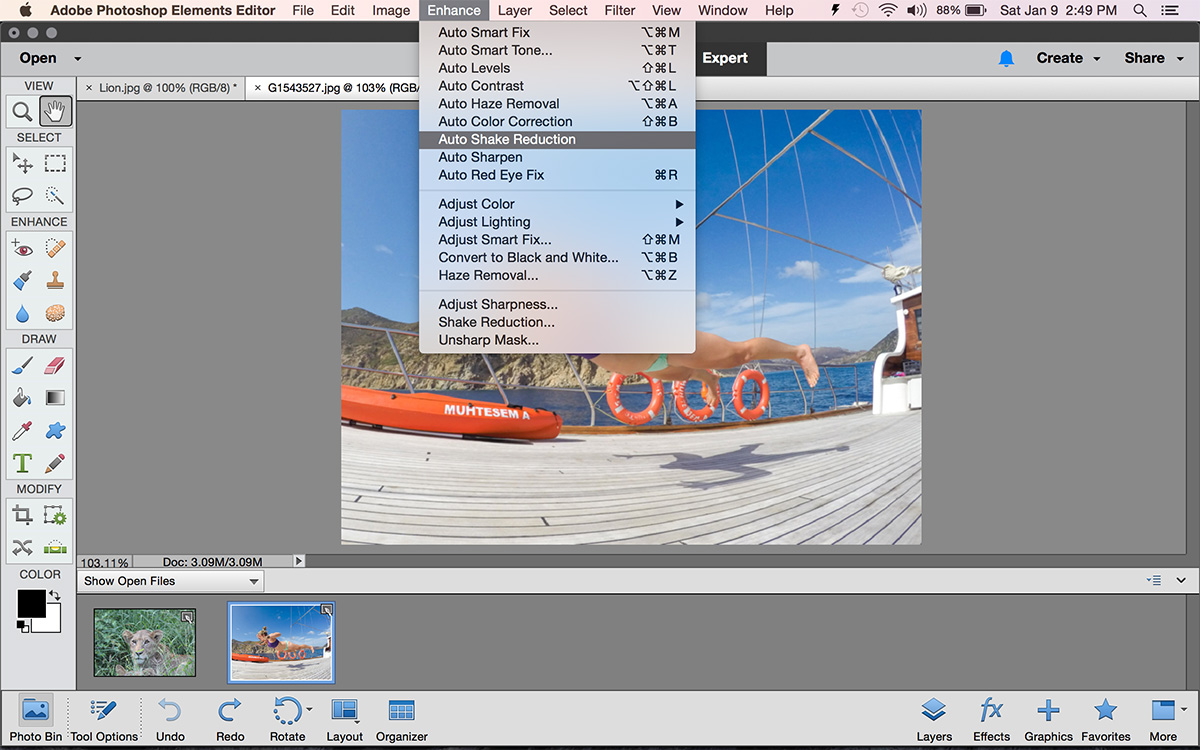Choose the Red Eye Removal tool
The image size is (1200, 750).
[22, 248]
